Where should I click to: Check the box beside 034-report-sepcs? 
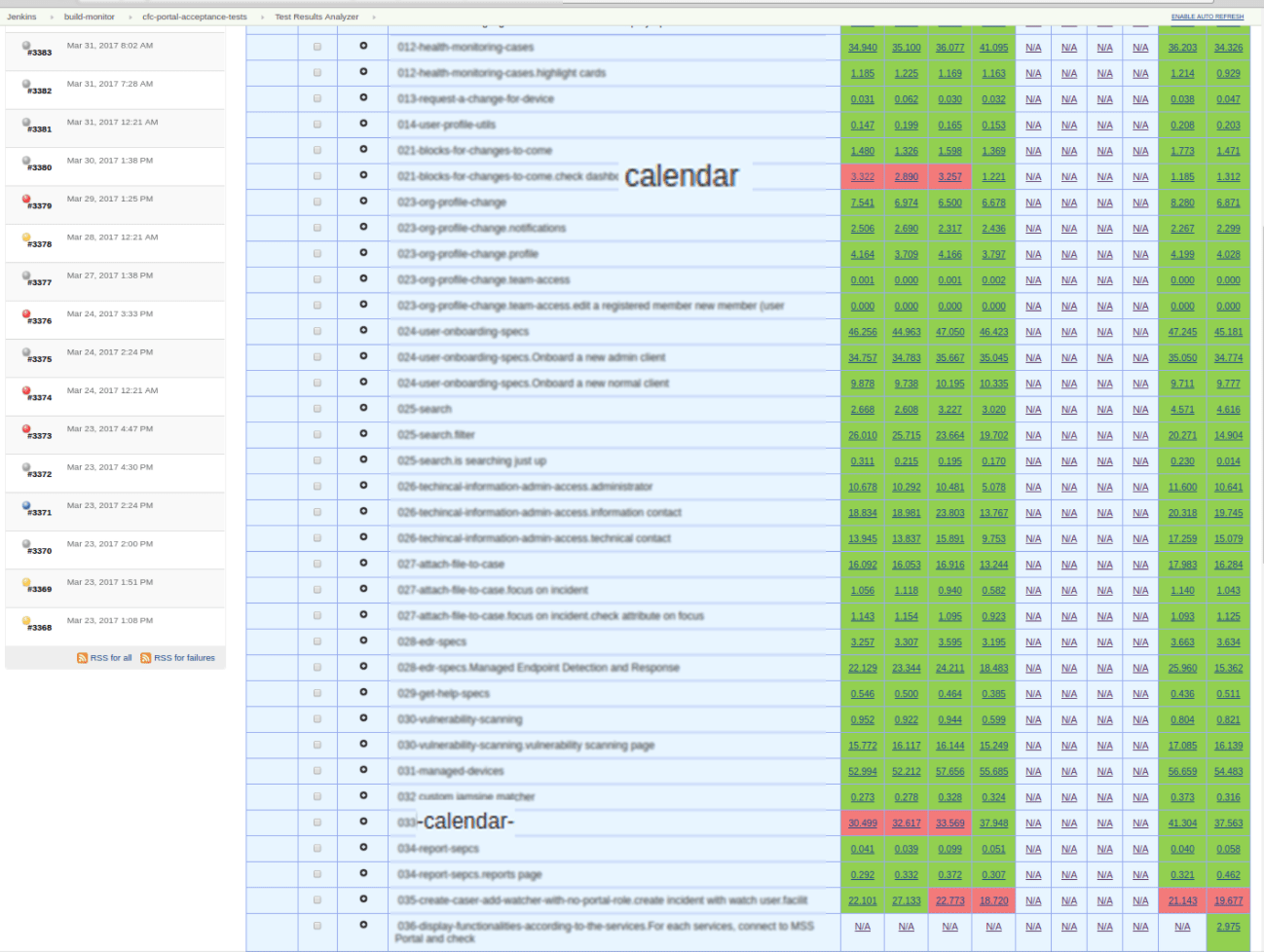click(317, 848)
